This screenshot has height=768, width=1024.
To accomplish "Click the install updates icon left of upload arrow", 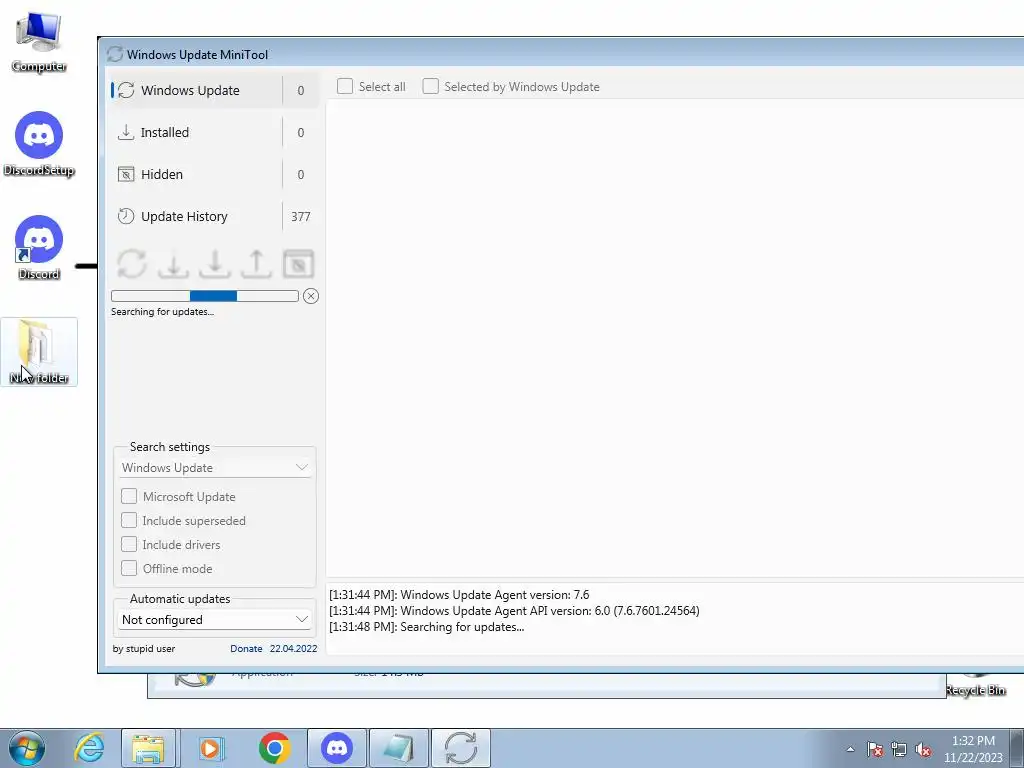I will pos(215,264).
